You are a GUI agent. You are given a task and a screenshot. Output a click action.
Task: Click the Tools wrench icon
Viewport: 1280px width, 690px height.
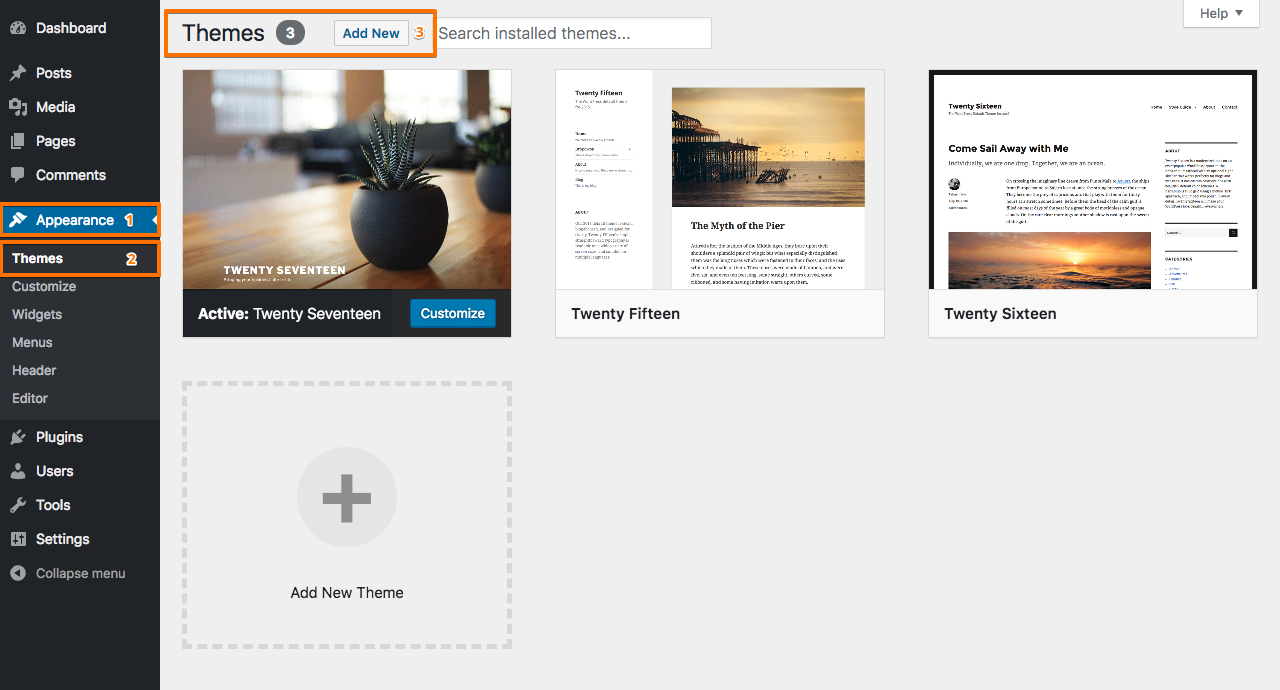pos(18,505)
